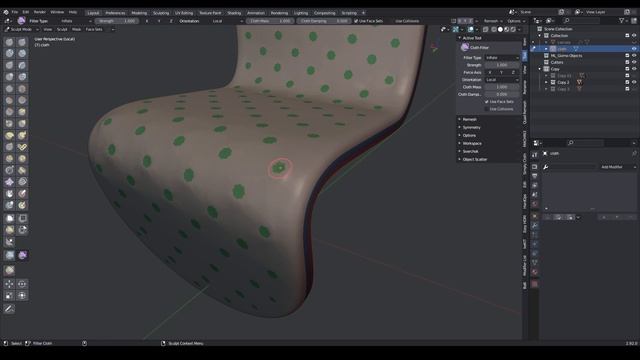The height and width of the screenshot is (360, 640).
Task: Select the Annotate tool
Action: point(9,309)
